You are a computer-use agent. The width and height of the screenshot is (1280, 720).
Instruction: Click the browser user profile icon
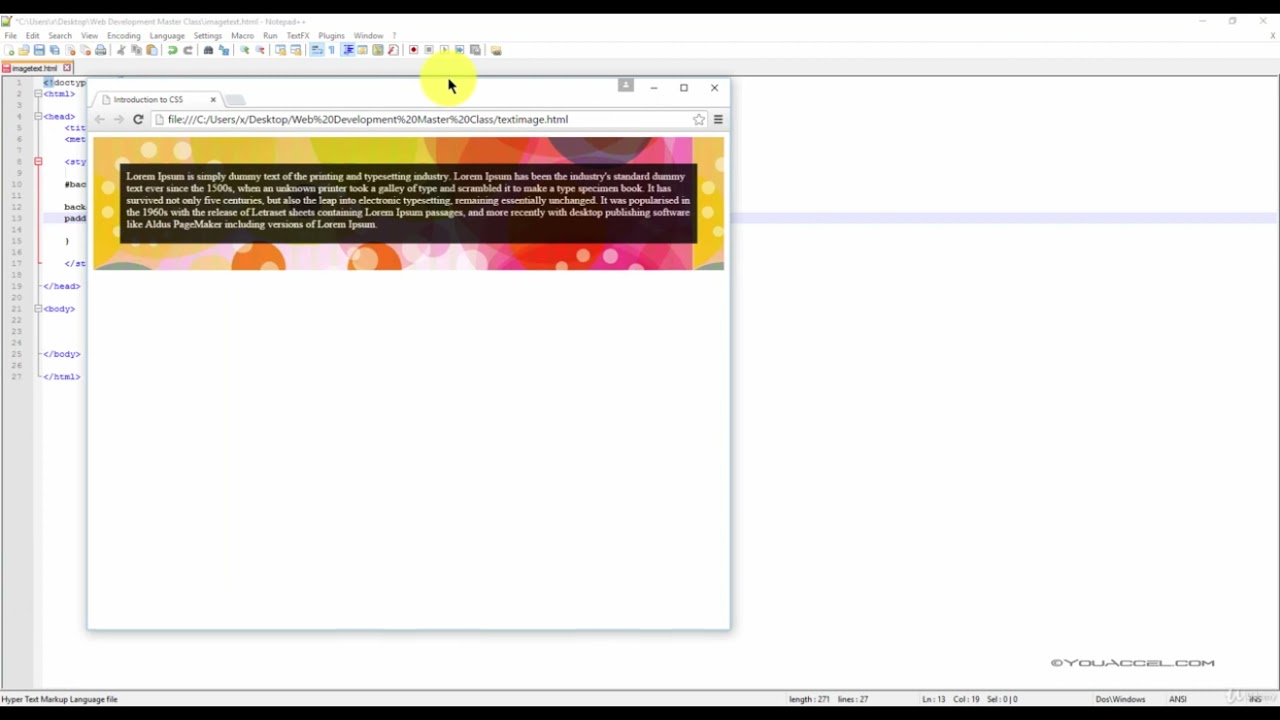pos(626,86)
